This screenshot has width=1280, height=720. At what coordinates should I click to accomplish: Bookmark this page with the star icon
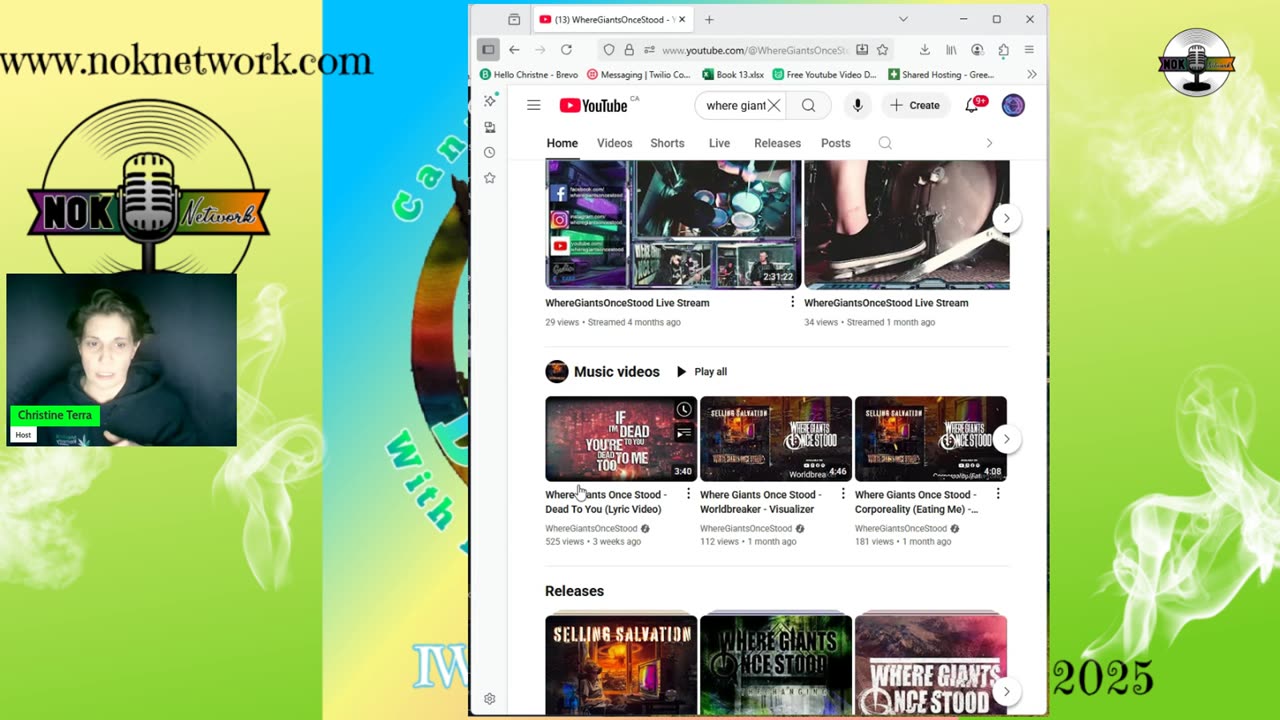tap(882, 49)
